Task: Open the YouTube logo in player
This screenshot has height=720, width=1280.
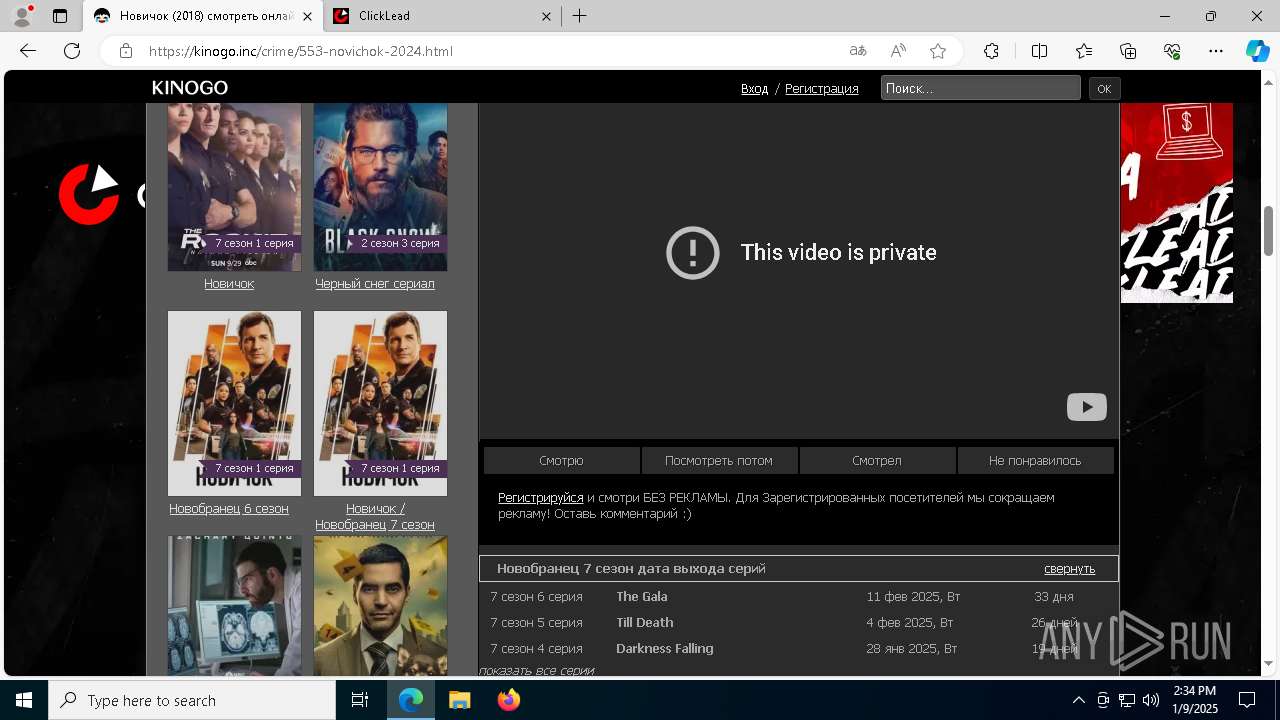Action: (x=1086, y=407)
